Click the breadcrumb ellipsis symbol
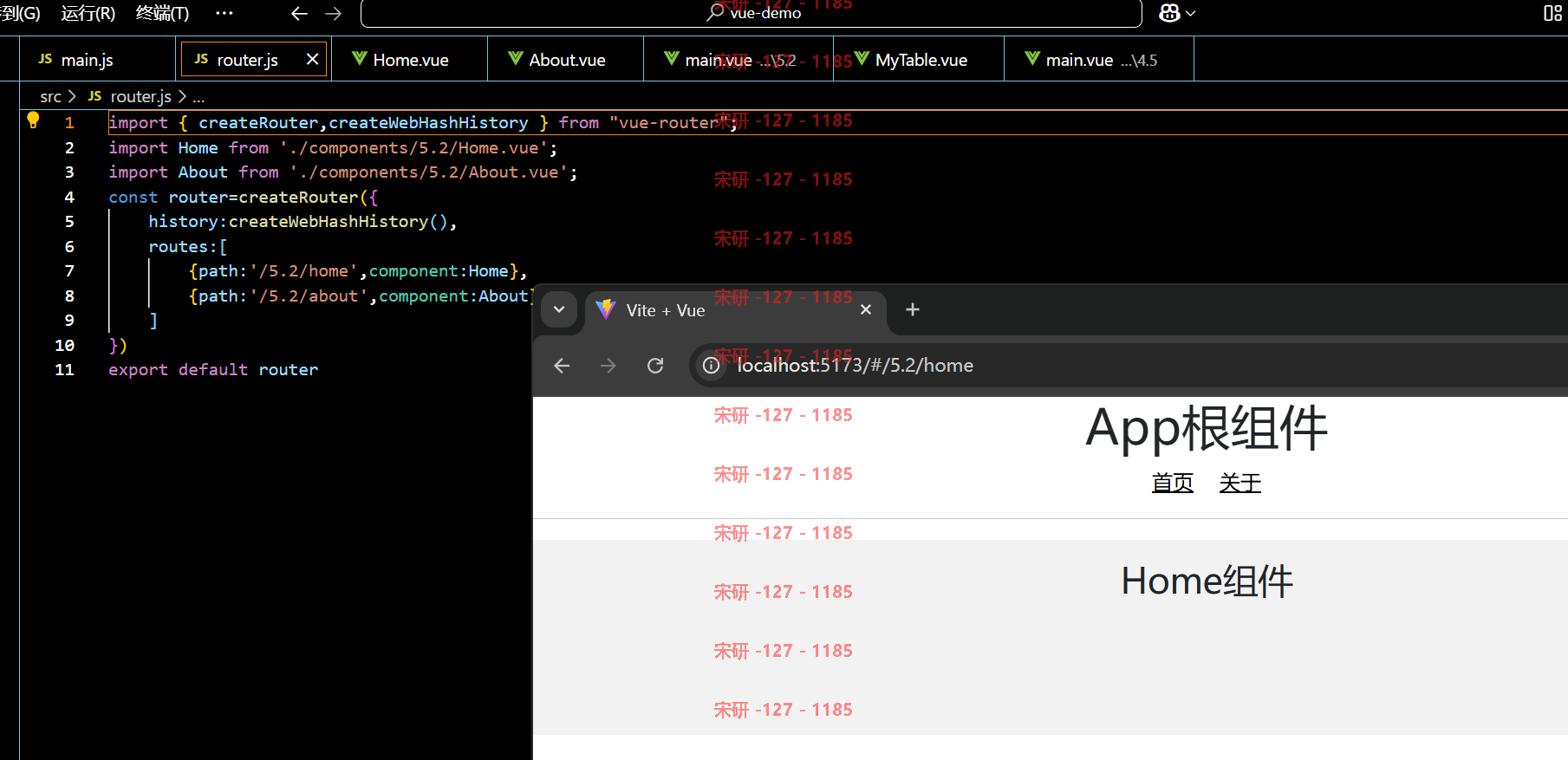1568x760 pixels. [x=198, y=97]
